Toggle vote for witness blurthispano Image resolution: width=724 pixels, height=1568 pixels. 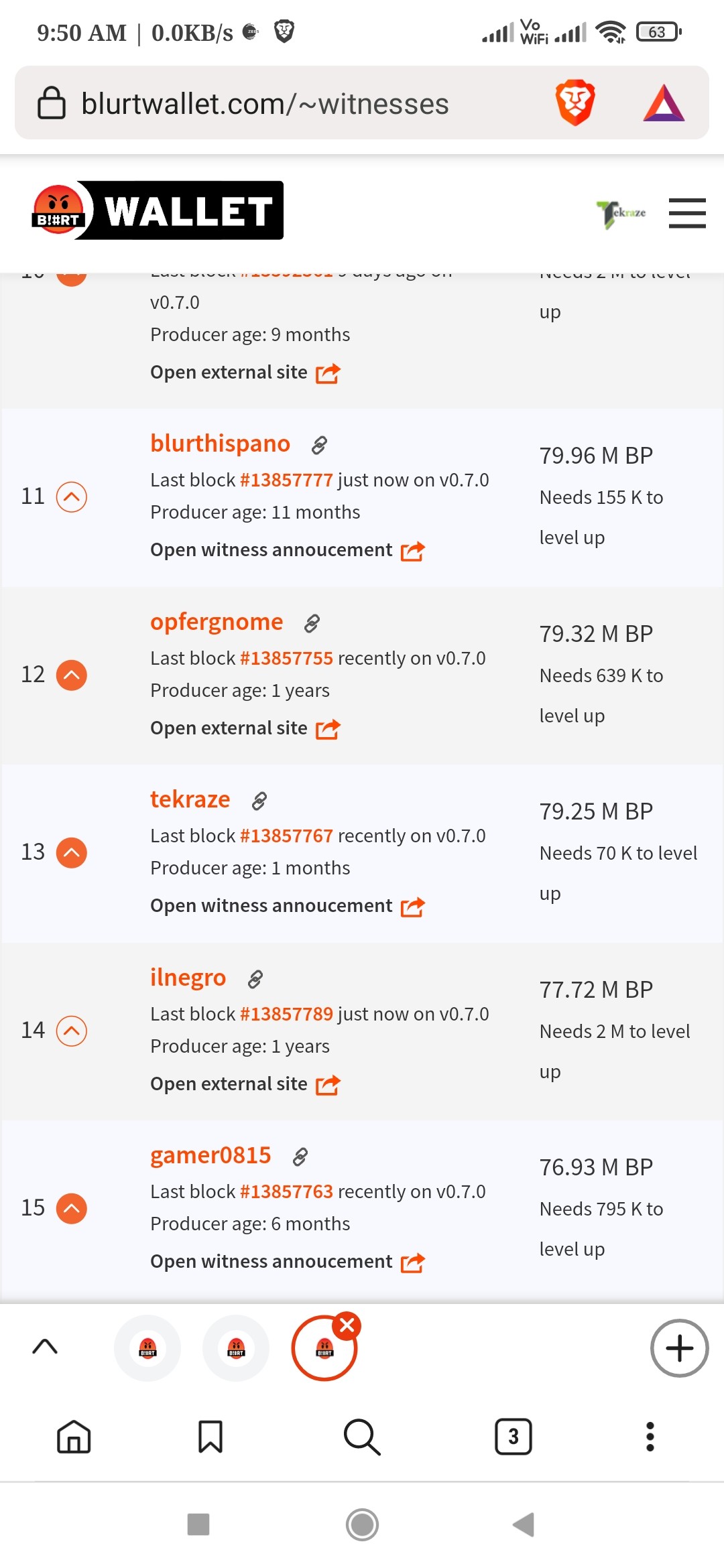[x=72, y=497]
